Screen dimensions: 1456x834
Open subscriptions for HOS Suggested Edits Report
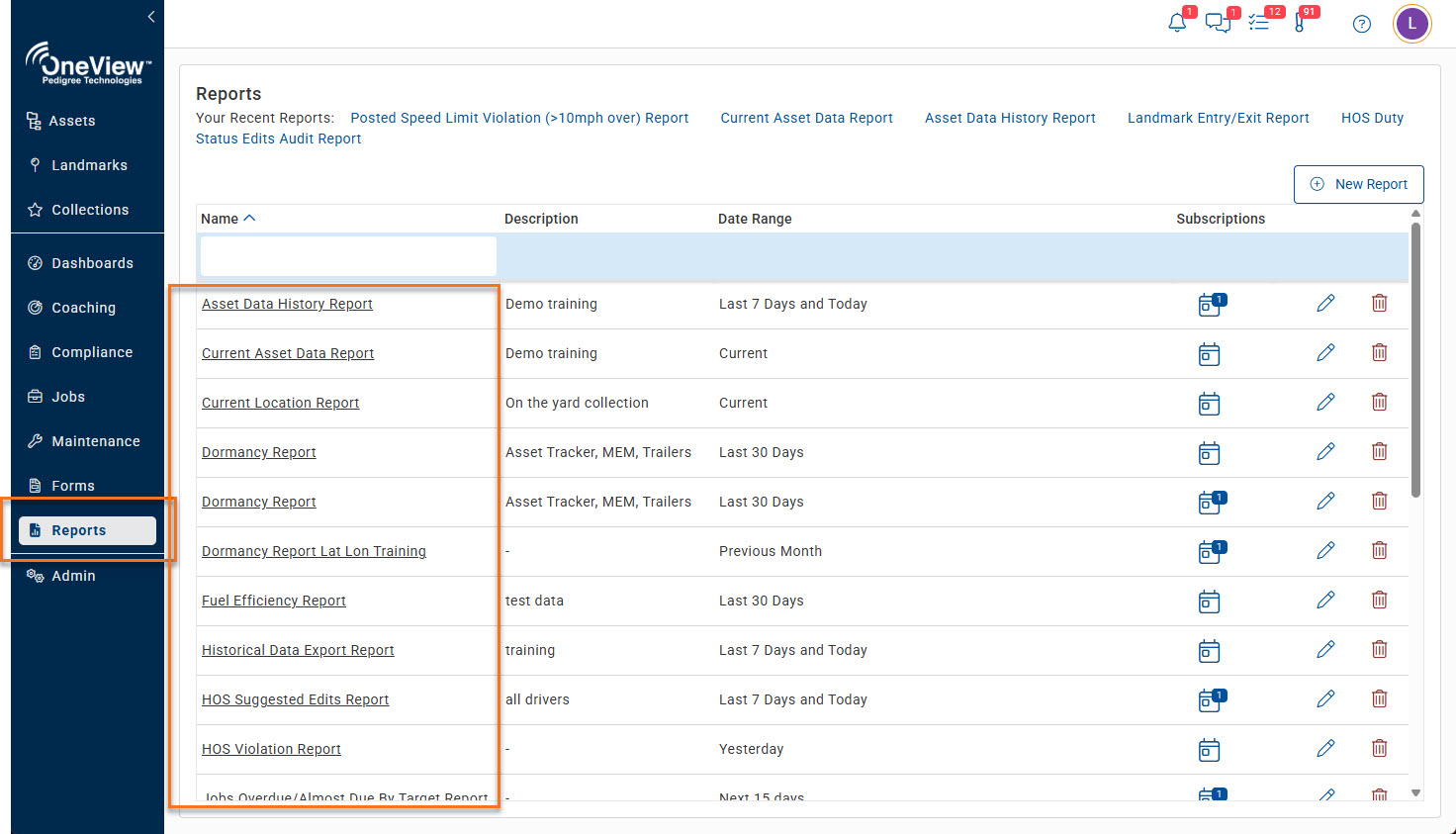point(1210,700)
